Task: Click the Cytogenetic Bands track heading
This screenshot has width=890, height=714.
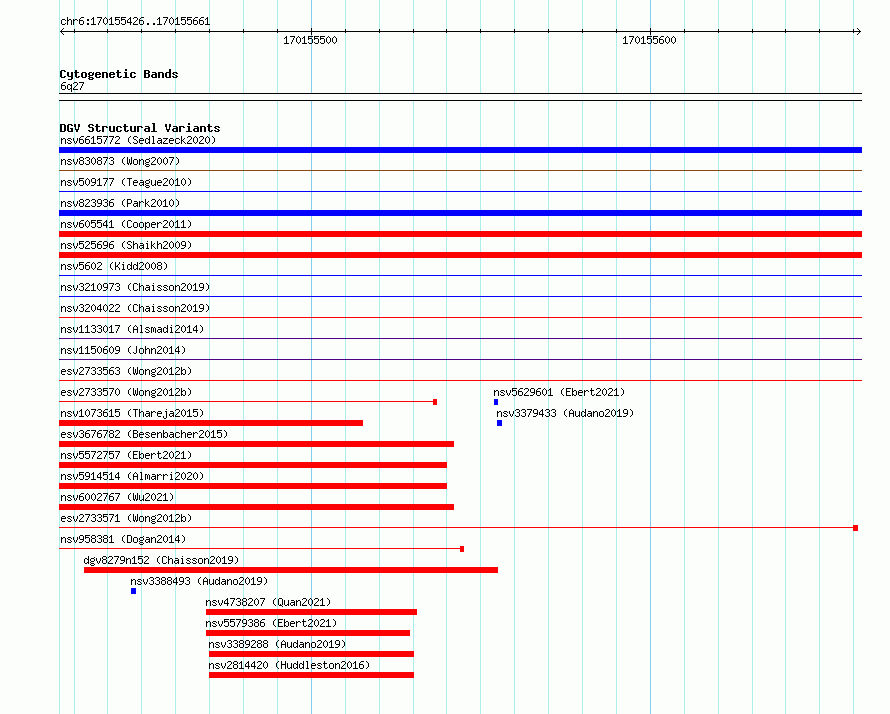Action: 119,74
